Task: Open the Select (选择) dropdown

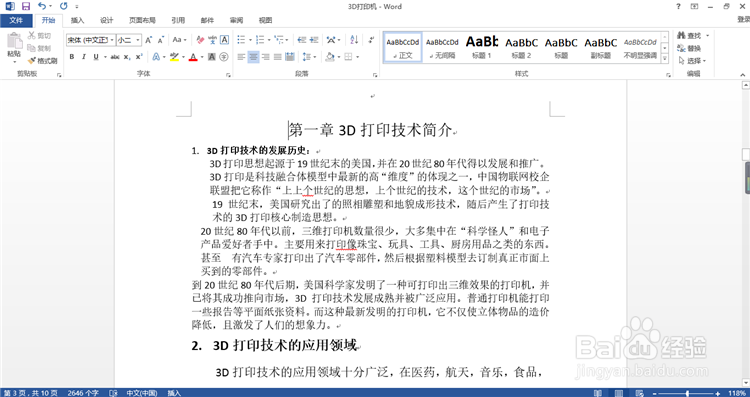Action: (x=692, y=61)
